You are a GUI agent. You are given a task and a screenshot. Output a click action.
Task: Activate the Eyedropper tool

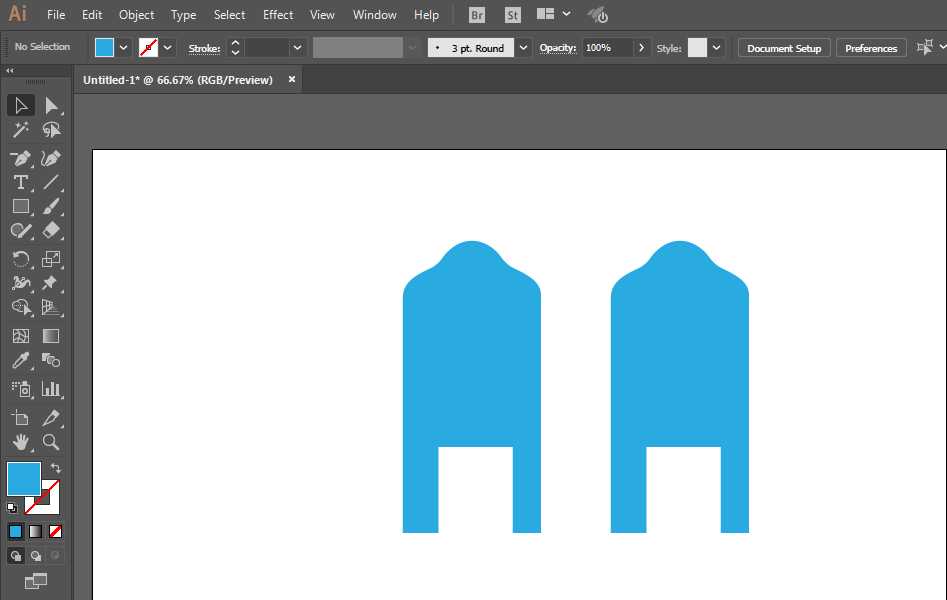click(20, 361)
